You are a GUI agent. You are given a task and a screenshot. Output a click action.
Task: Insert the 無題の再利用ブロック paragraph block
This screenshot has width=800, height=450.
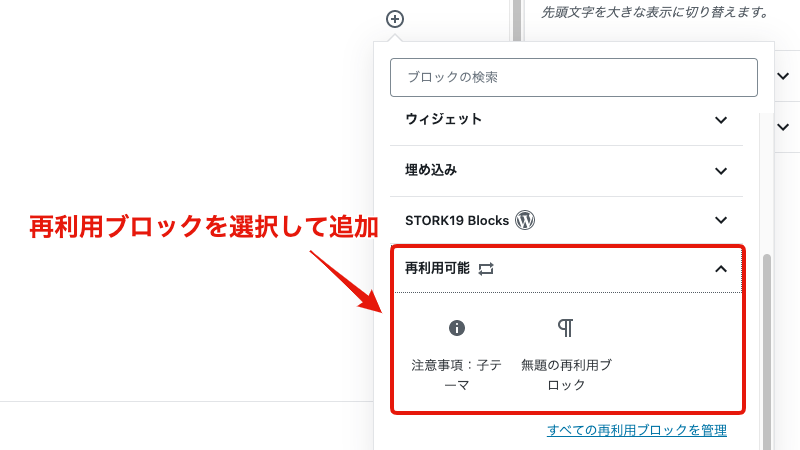(566, 353)
